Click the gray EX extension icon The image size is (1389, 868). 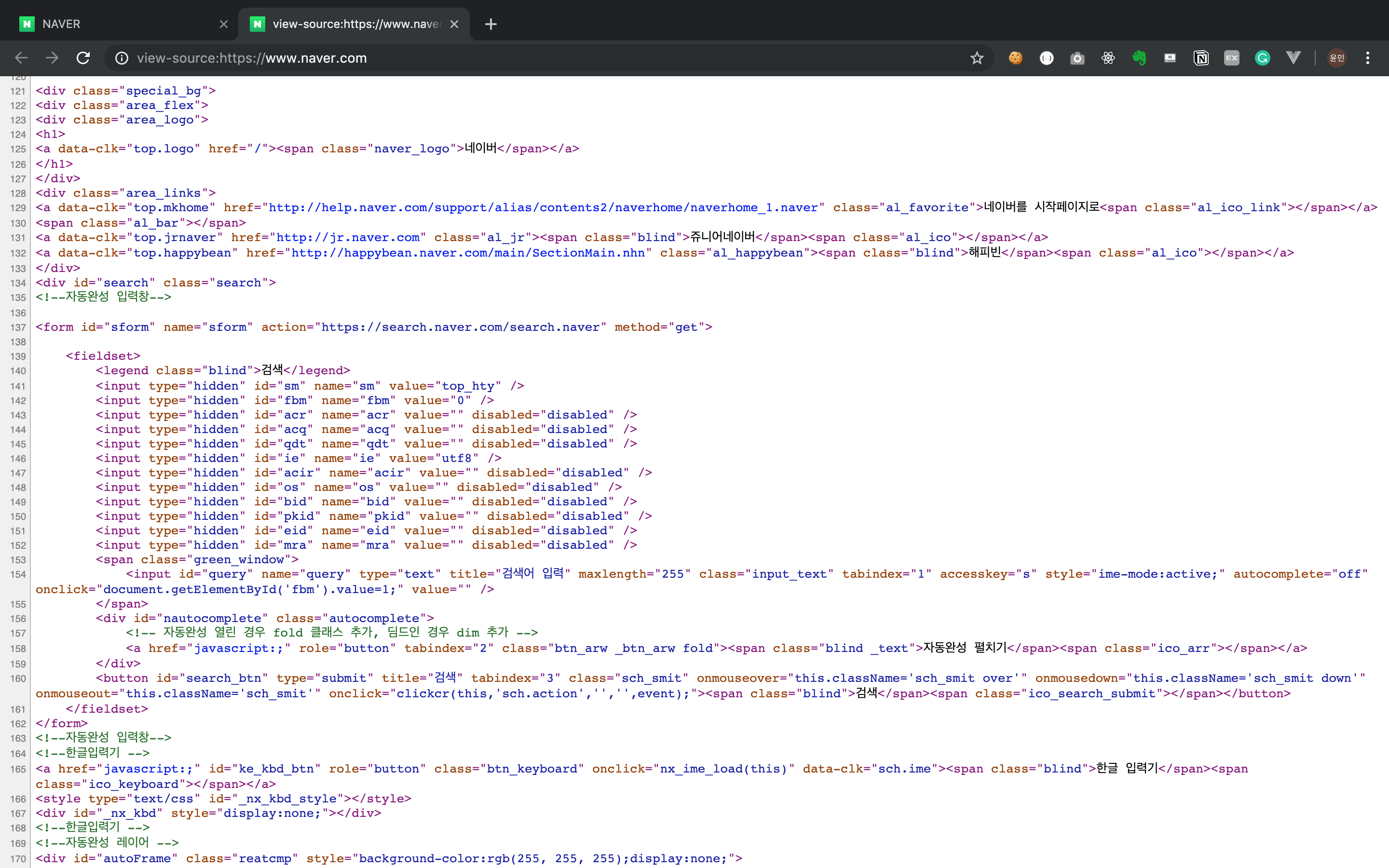click(x=1232, y=58)
